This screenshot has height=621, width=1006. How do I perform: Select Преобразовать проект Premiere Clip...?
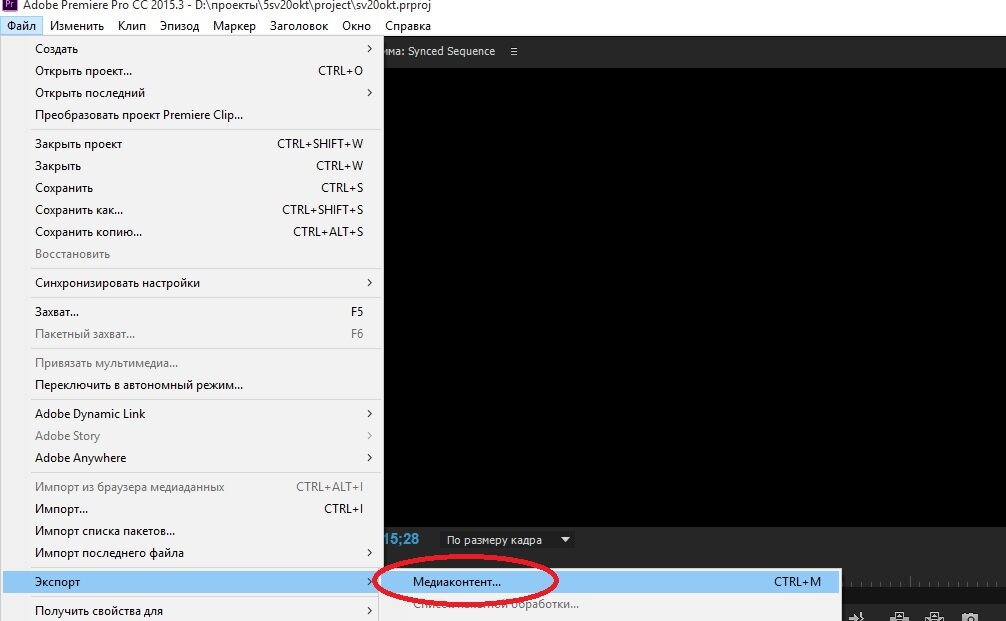[192, 115]
